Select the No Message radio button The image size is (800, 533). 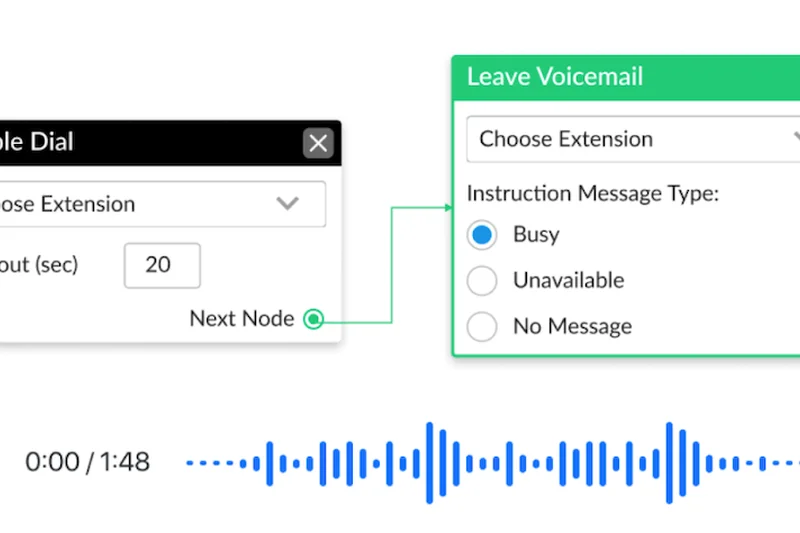482,327
